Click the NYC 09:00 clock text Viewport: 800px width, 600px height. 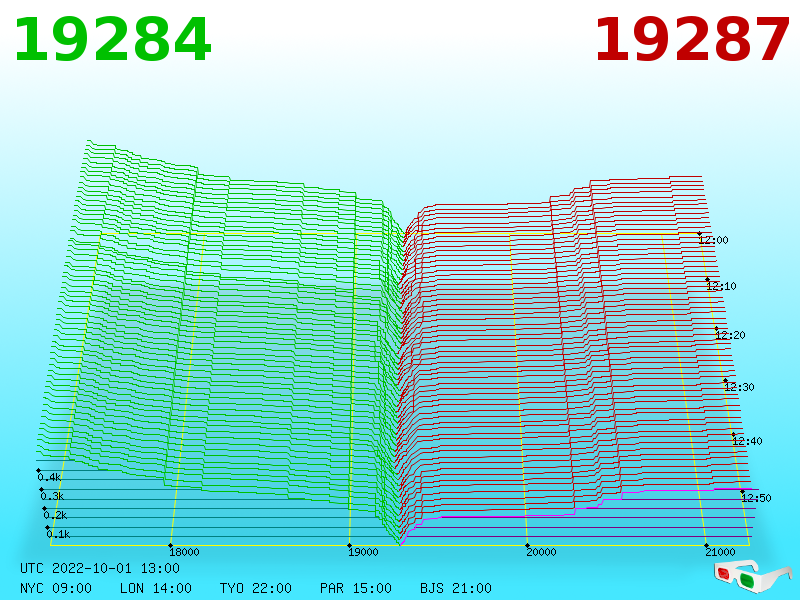(x=56, y=588)
